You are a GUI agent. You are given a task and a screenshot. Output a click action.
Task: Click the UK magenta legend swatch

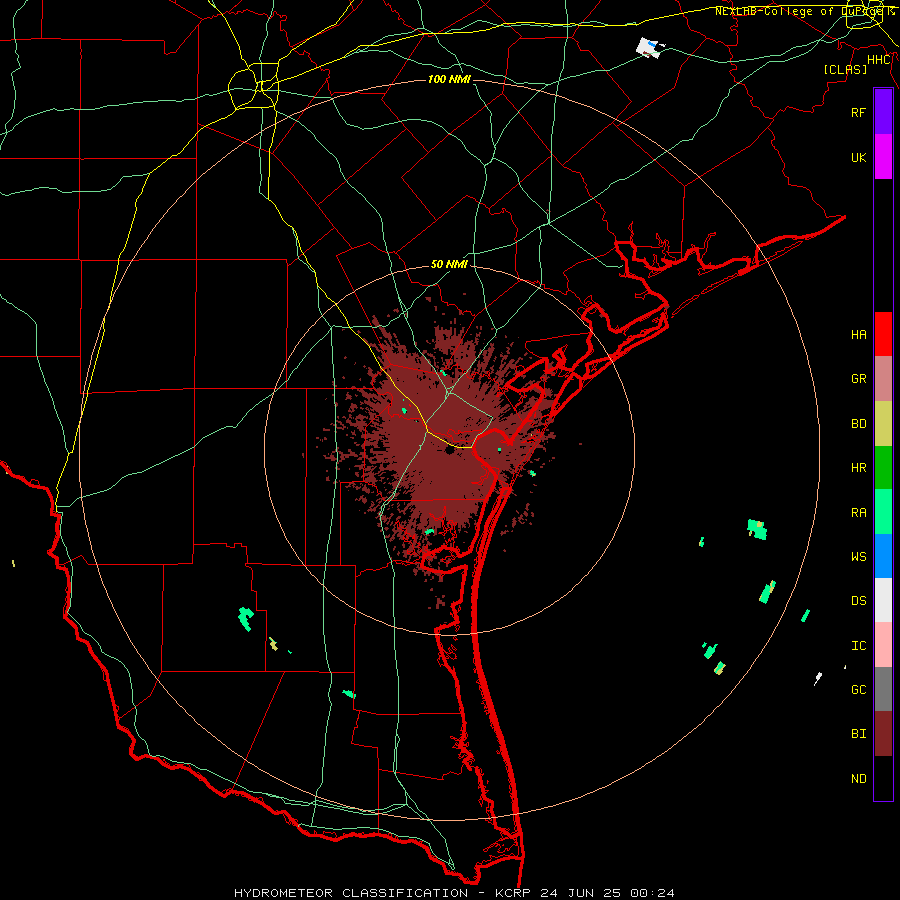click(883, 157)
